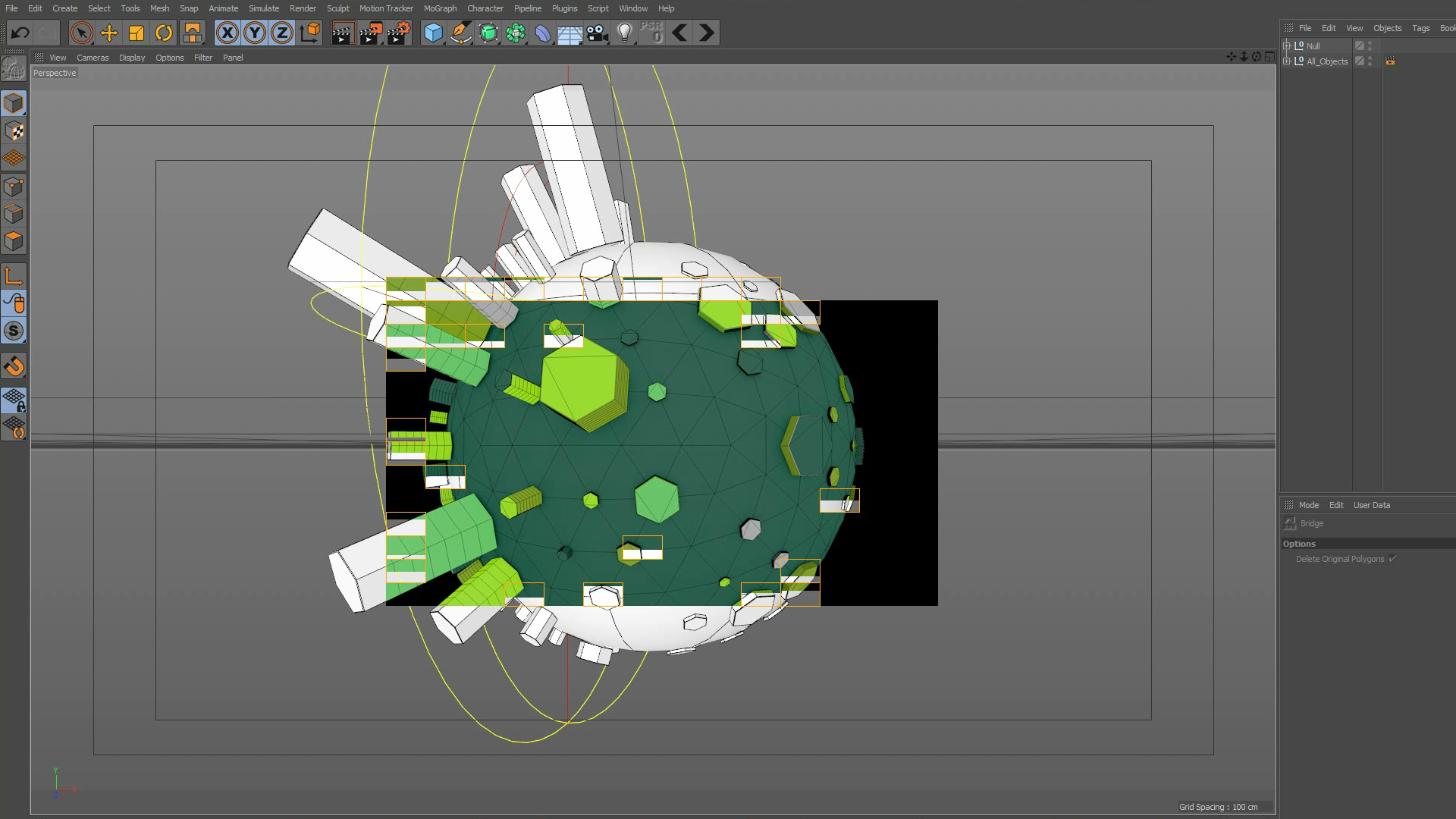Image resolution: width=1456 pixels, height=819 pixels.
Task: Click Mode in Attributes panel
Action: tap(1308, 505)
